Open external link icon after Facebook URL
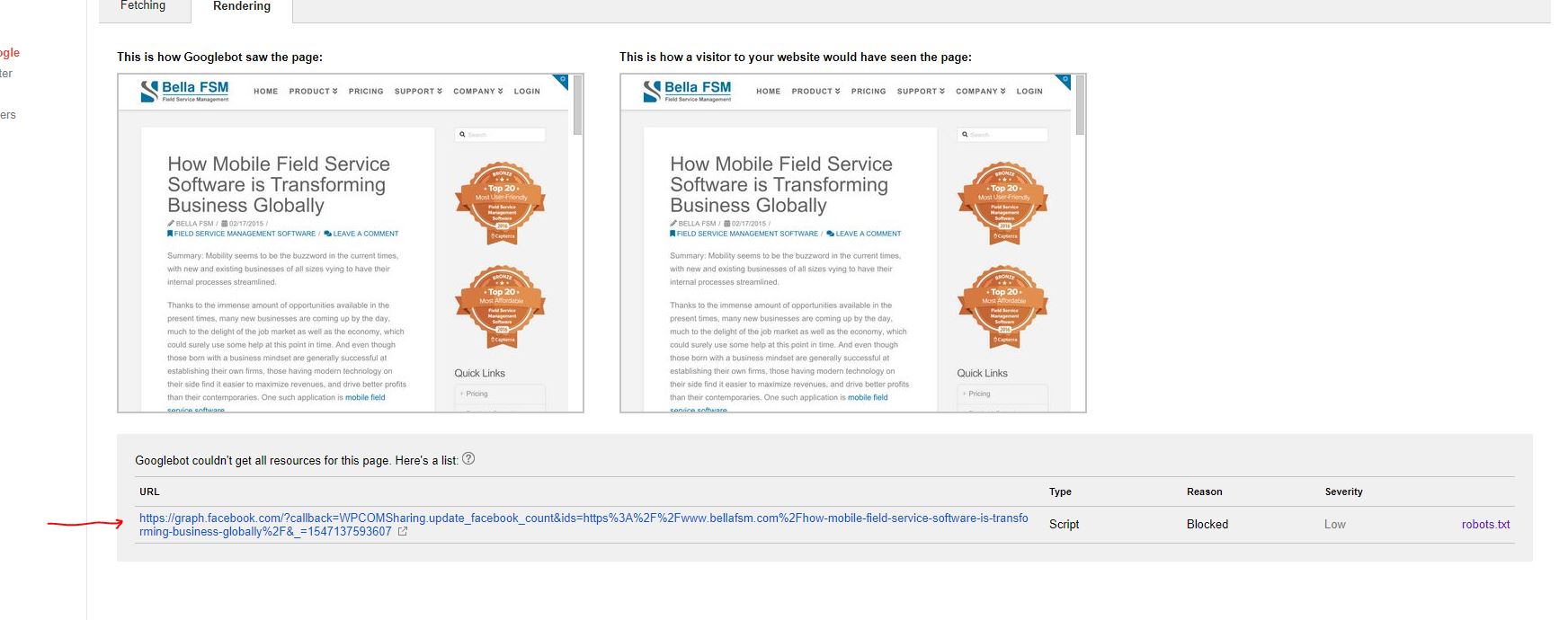Screen dimensions: 1568x620 [403, 532]
